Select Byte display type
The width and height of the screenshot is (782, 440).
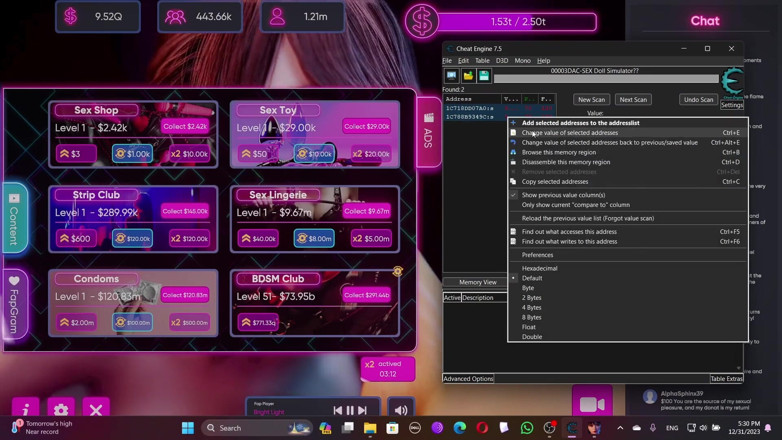tap(528, 288)
